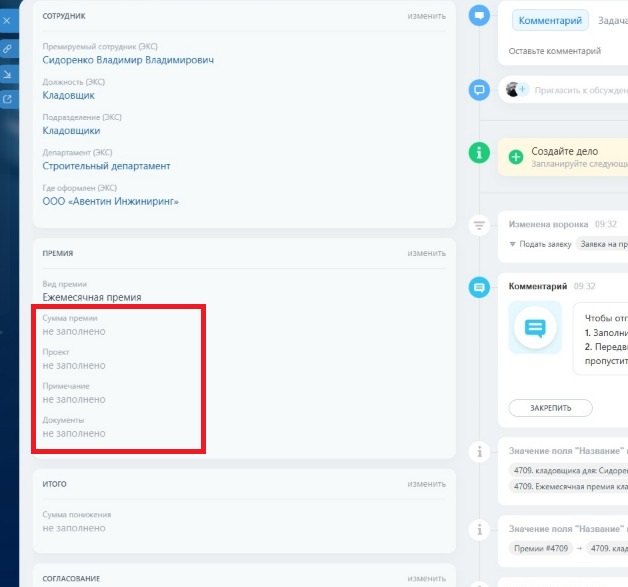Switch to the 'Комментарий' tab
The width and height of the screenshot is (628, 587).
coord(548,20)
